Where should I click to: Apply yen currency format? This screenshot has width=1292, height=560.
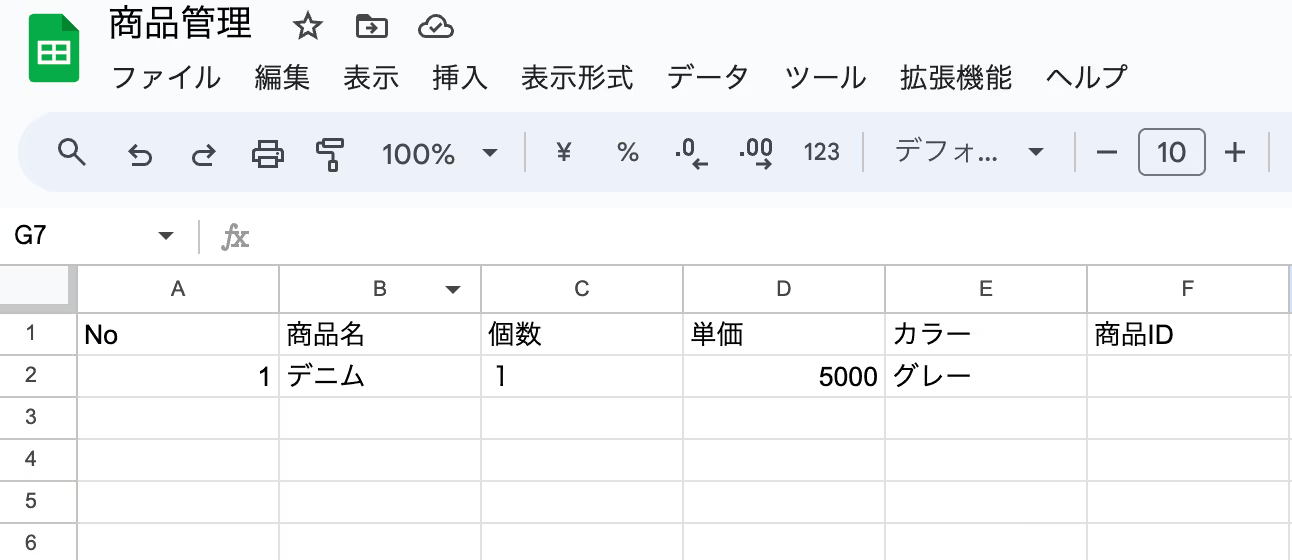click(564, 153)
